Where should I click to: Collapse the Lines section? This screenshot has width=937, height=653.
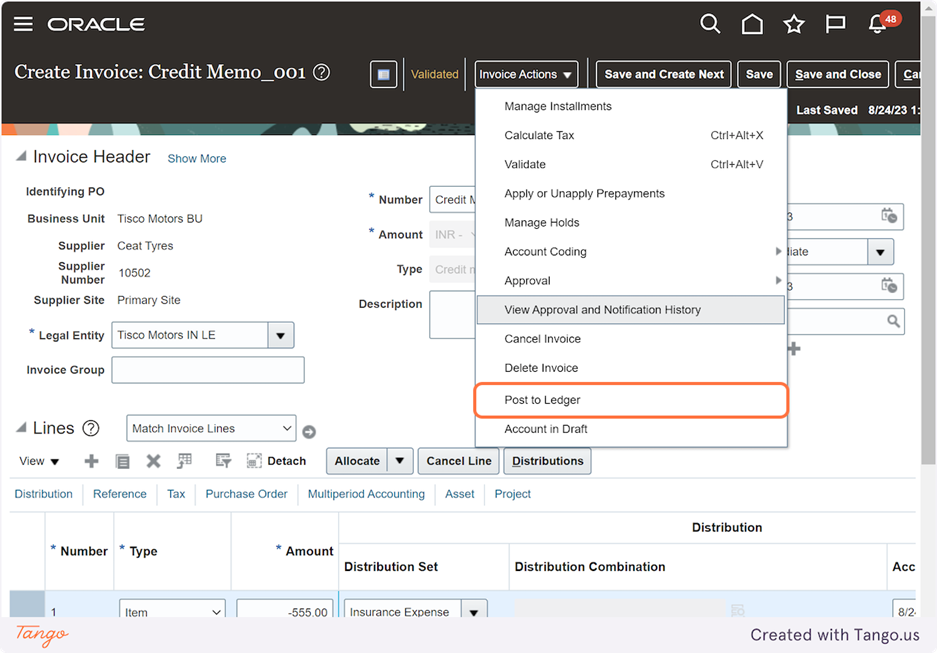pyautogui.click(x=21, y=428)
